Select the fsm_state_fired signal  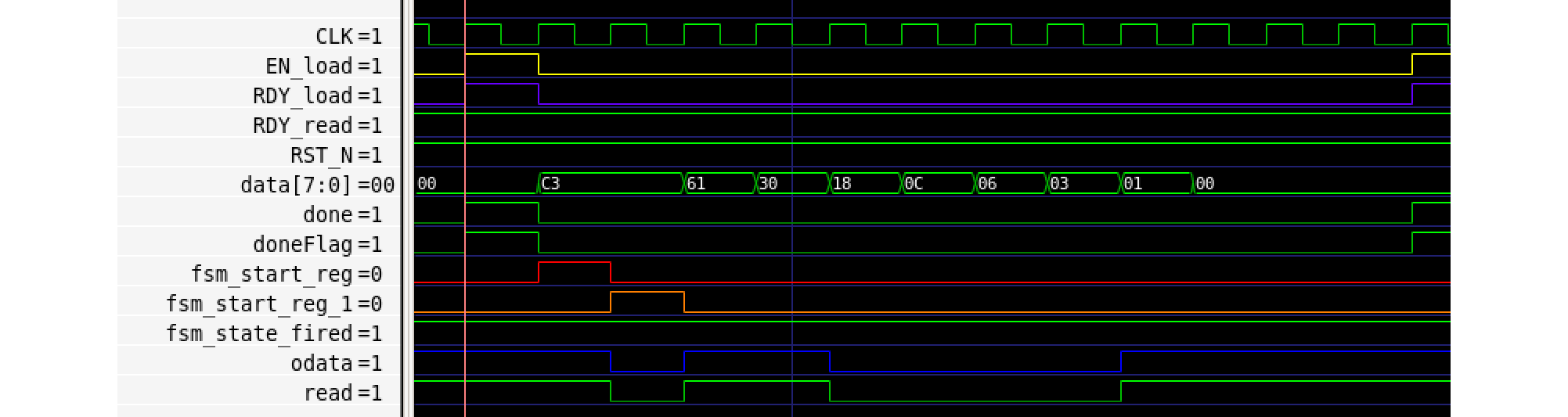coord(258,333)
